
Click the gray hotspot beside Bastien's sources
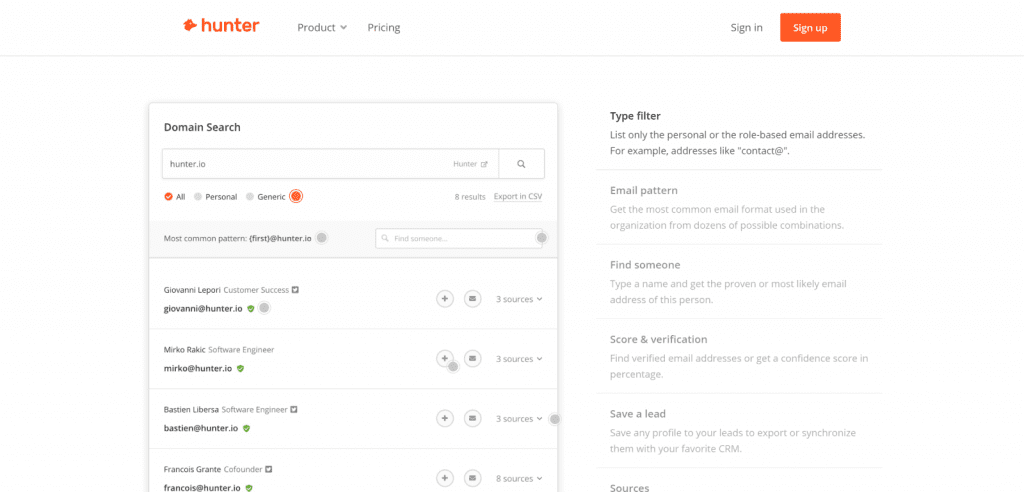(554, 419)
